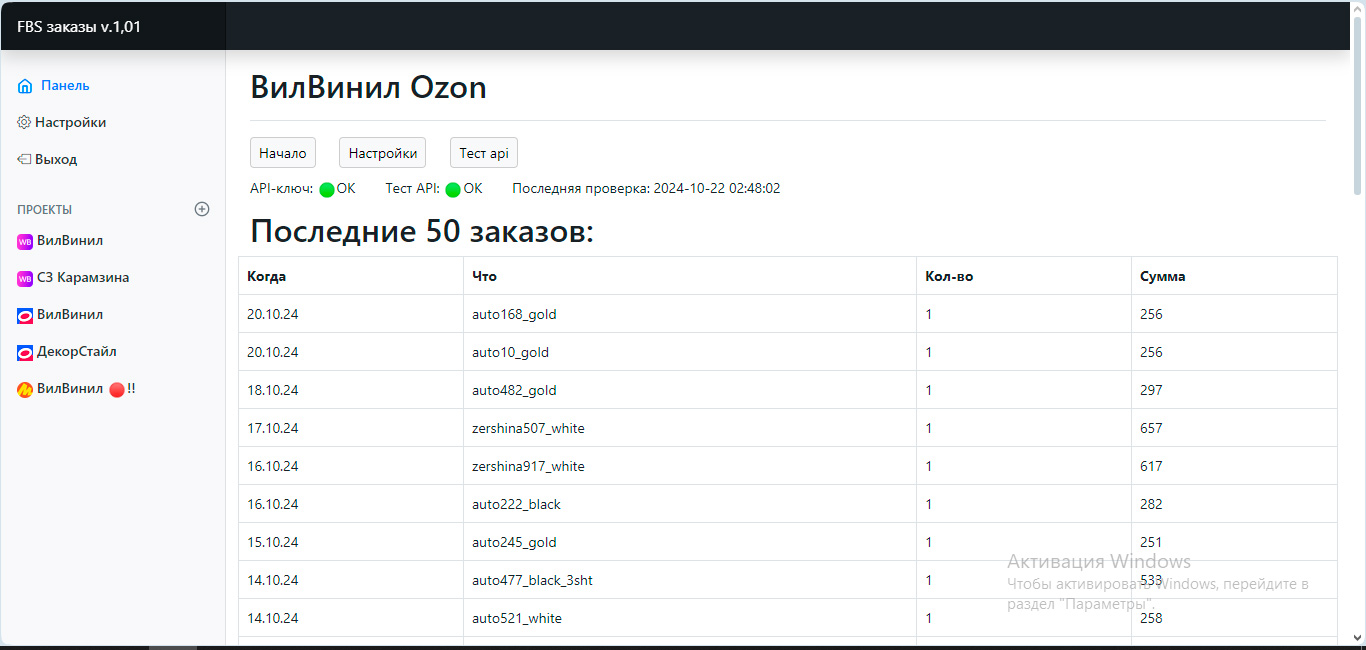Click the FBS заказы v.1,01 header title
Viewport: 1366px width, 650px height.
79,27
